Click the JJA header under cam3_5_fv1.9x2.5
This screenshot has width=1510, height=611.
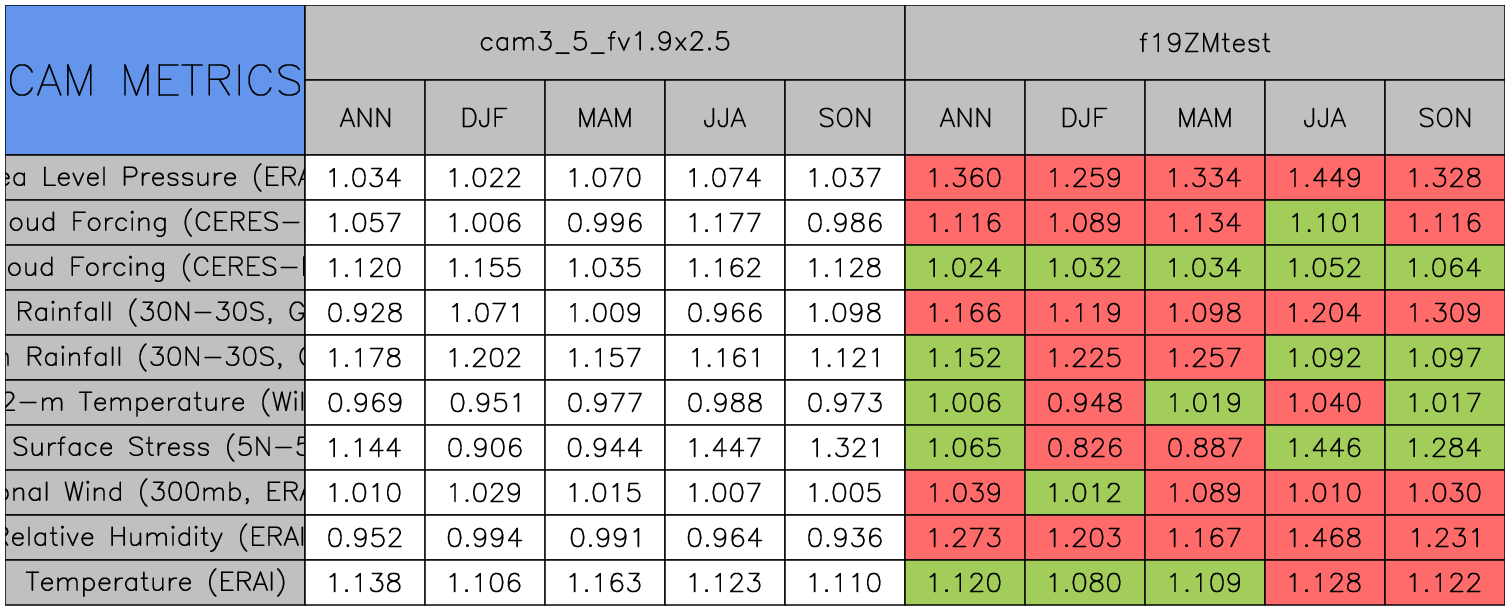(724, 118)
